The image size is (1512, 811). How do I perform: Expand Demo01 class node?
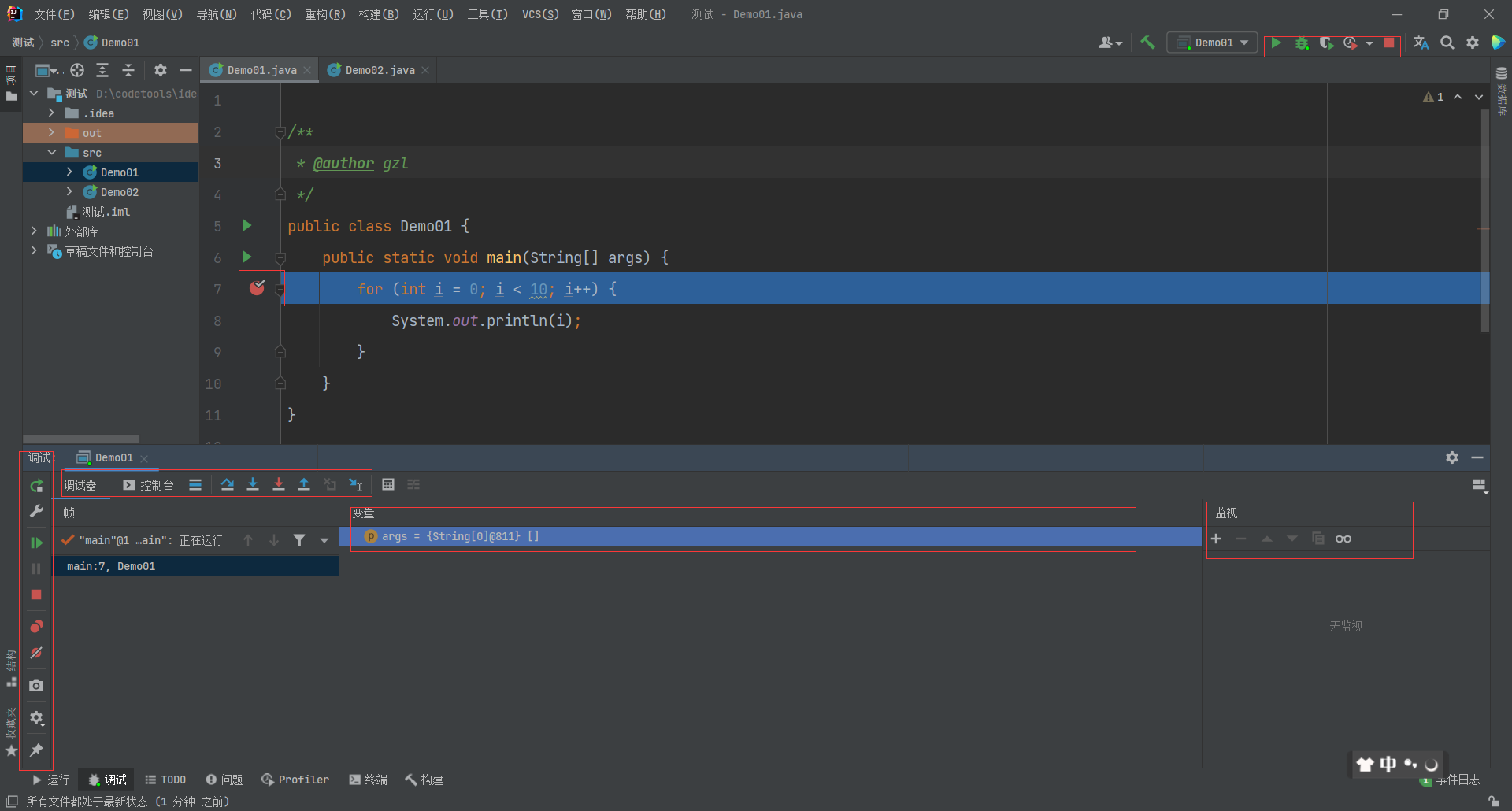click(69, 172)
